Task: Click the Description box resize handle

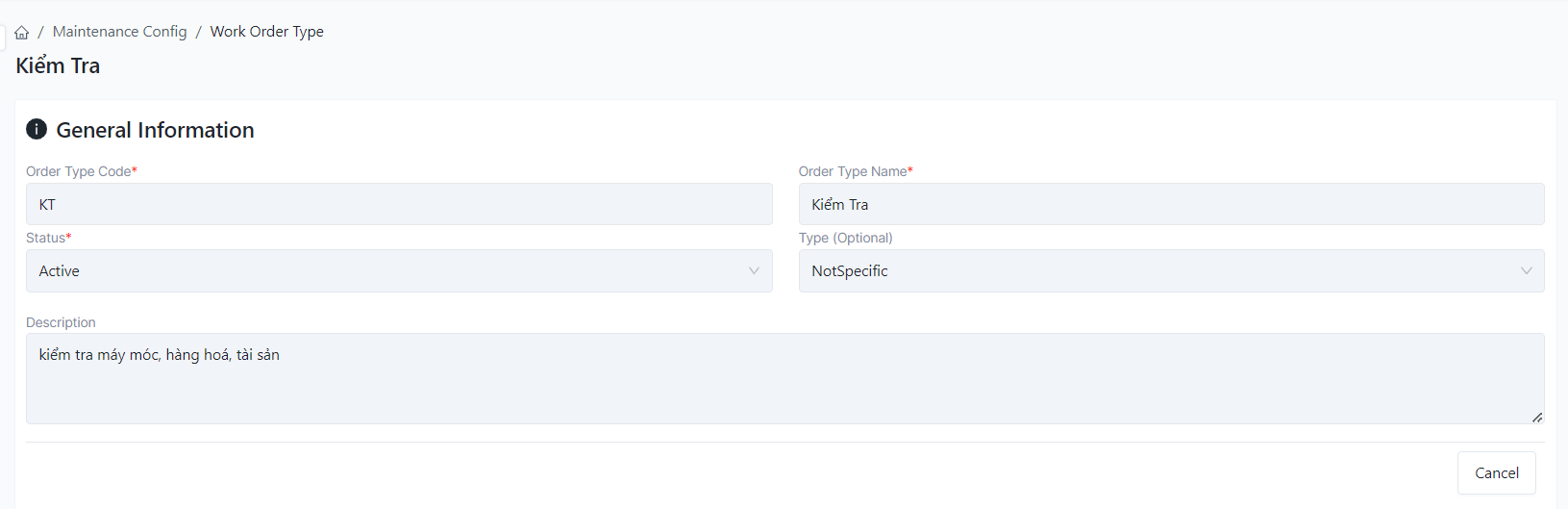Action: [x=1537, y=417]
